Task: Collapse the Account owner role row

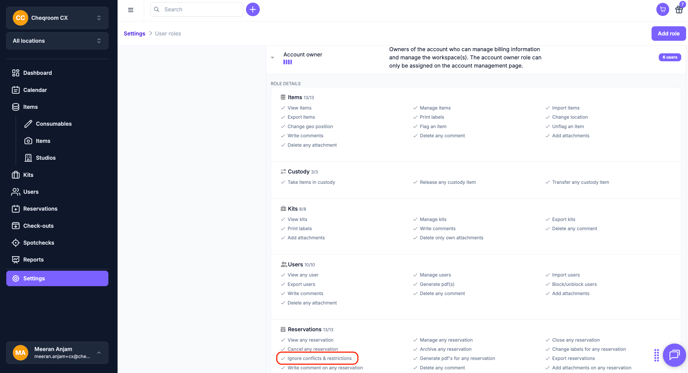Action: (x=272, y=57)
